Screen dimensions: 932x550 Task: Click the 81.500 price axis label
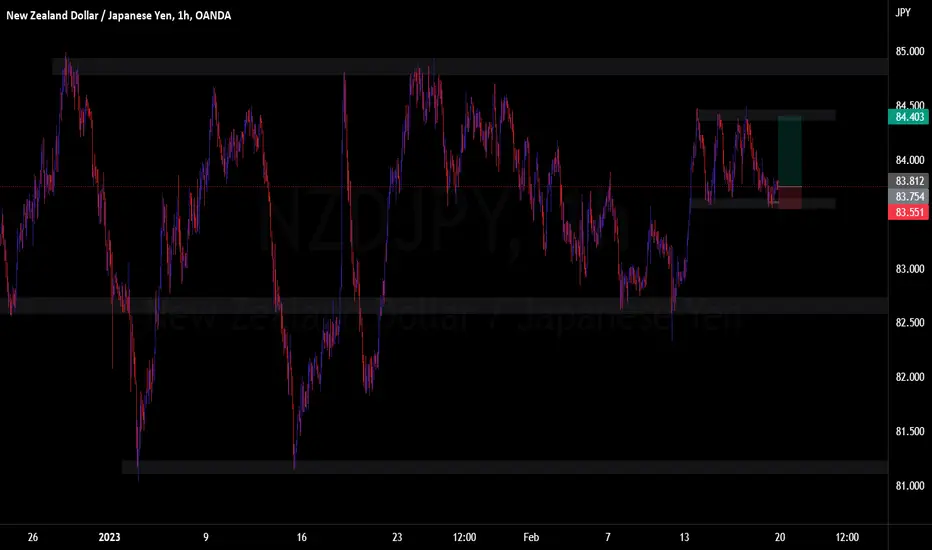(909, 431)
